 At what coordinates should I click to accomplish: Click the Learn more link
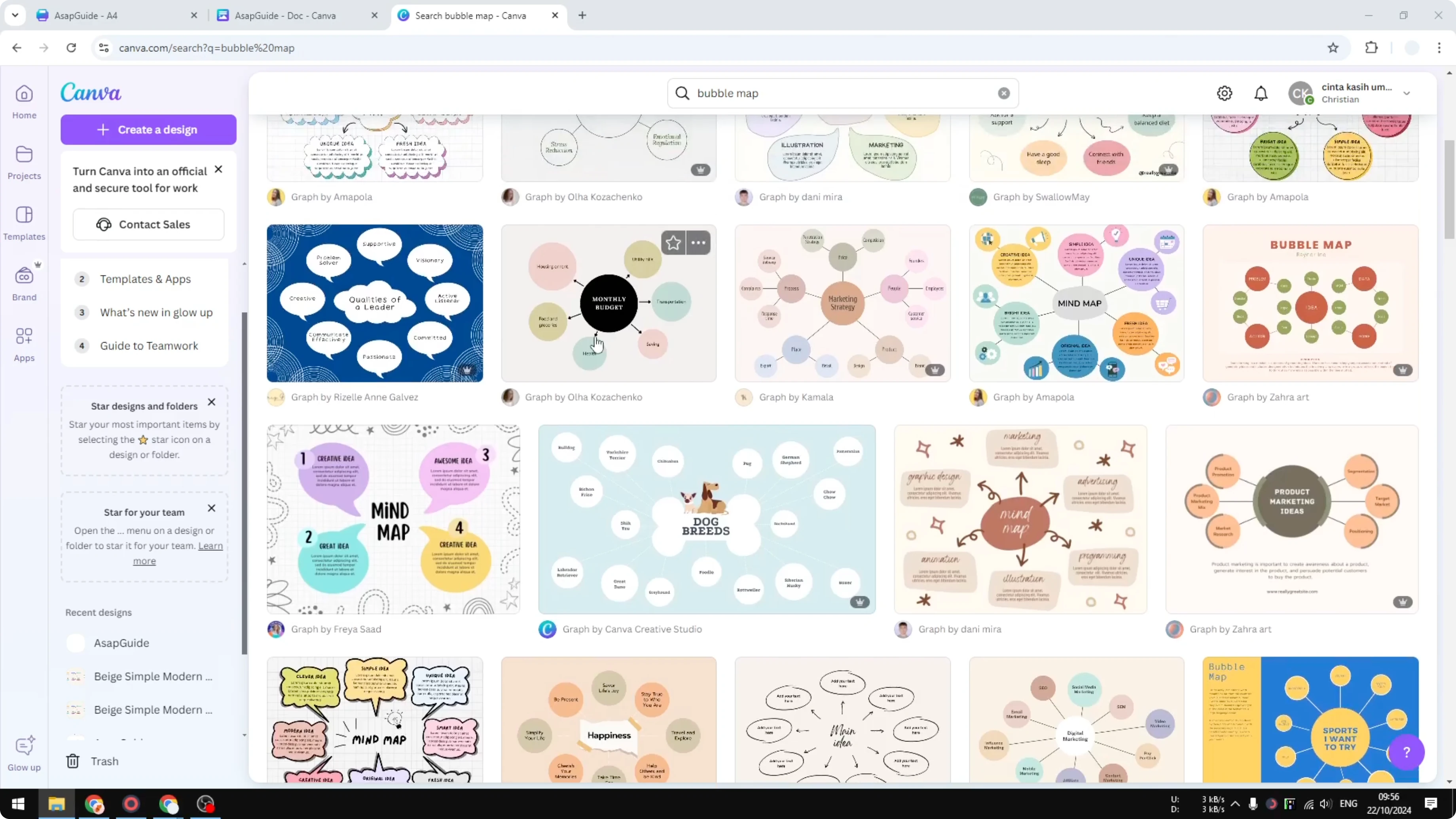pyautogui.click(x=210, y=546)
